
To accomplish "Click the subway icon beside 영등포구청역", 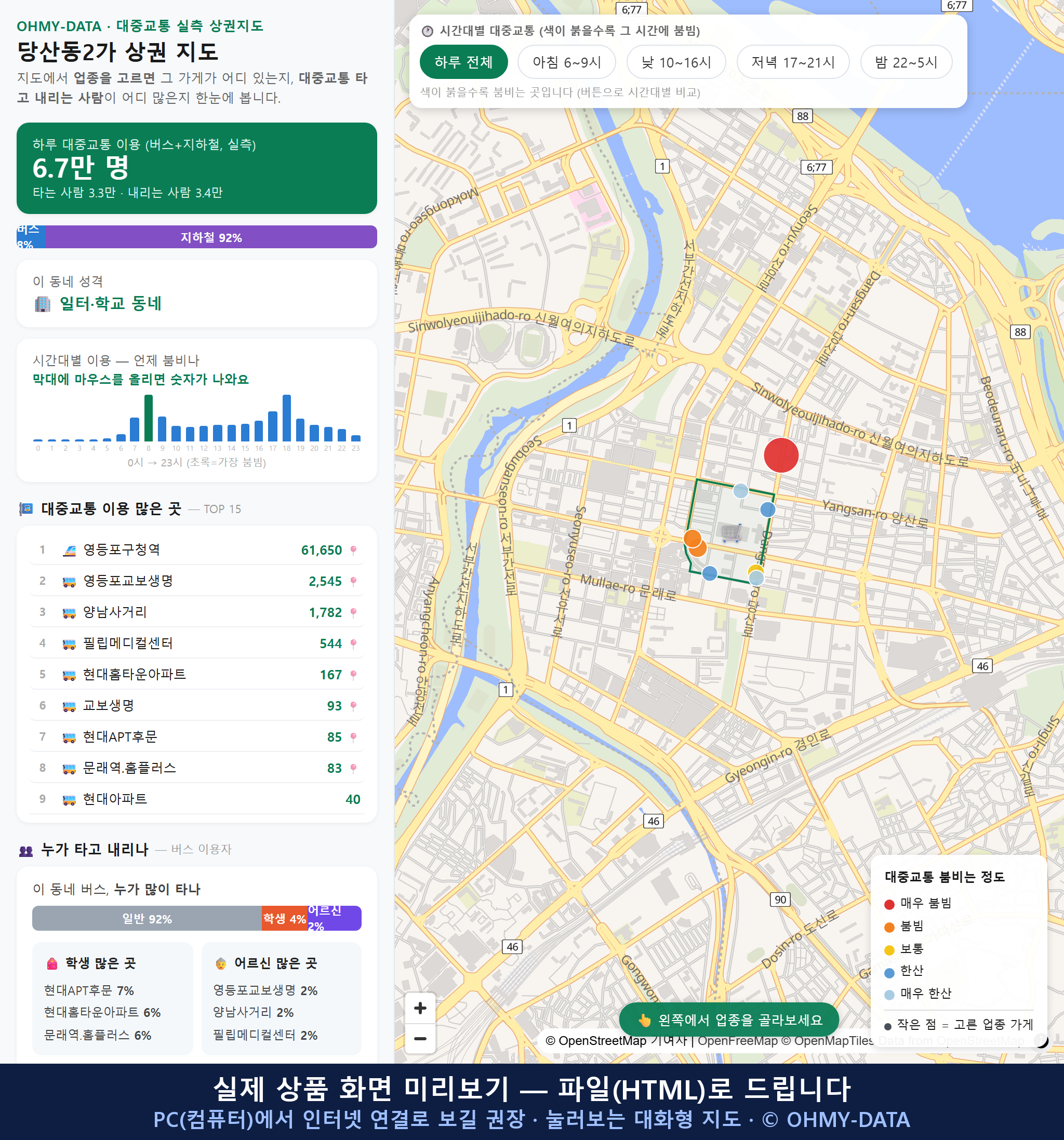I will point(69,551).
